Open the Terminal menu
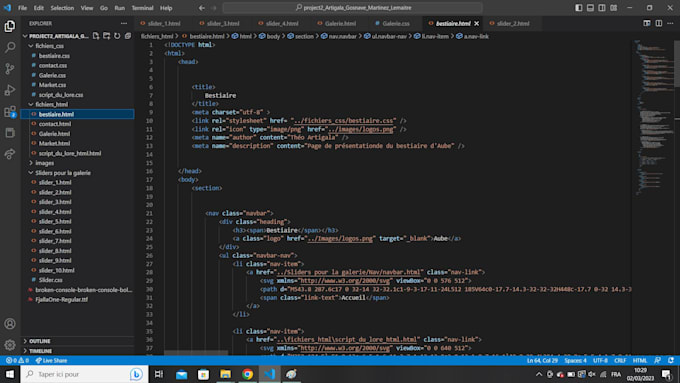680x383 pixels. 142,8
